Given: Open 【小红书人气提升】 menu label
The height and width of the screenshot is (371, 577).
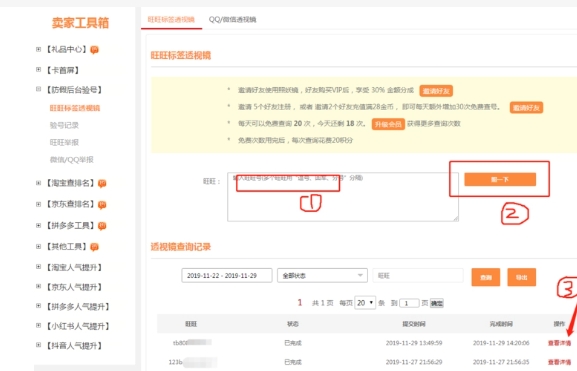Looking at the screenshot, I should (x=78, y=326).
